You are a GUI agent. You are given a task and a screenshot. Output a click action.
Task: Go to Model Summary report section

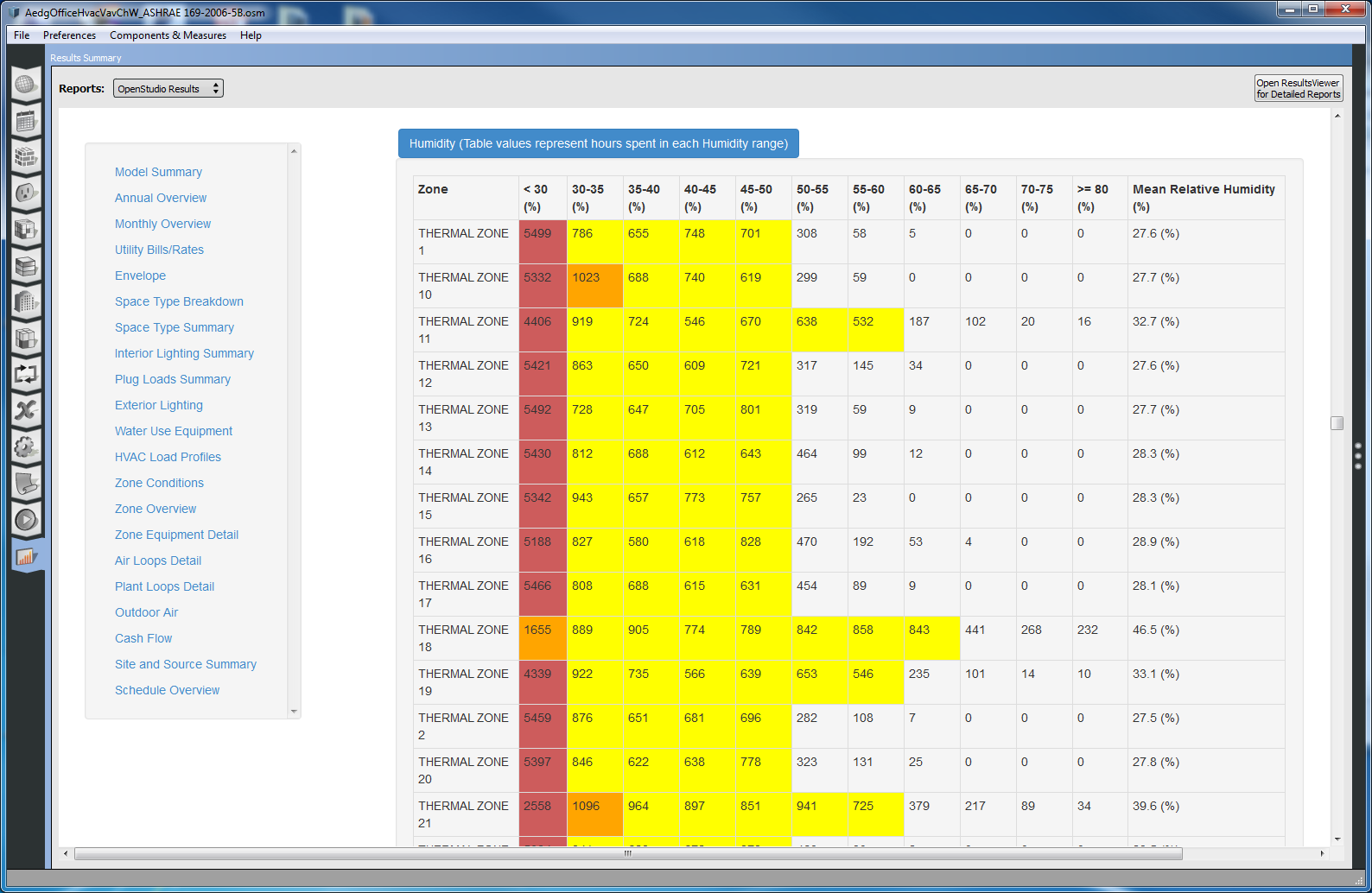[x=158, y=172]
